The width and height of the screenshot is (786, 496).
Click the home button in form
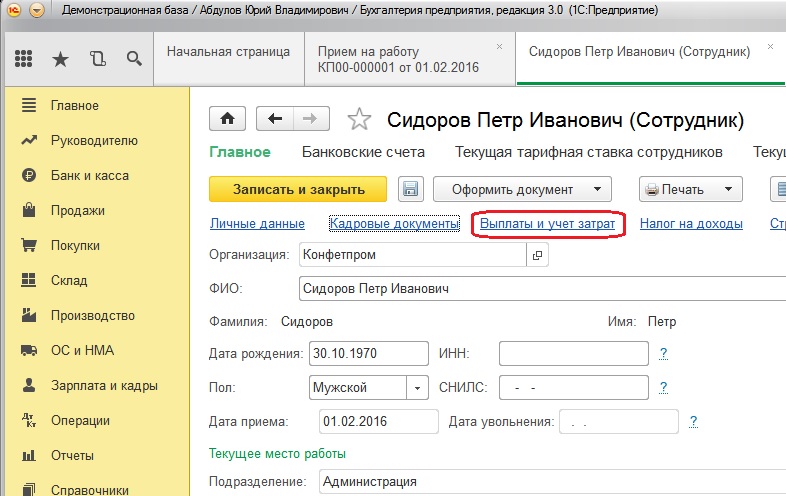228,119
